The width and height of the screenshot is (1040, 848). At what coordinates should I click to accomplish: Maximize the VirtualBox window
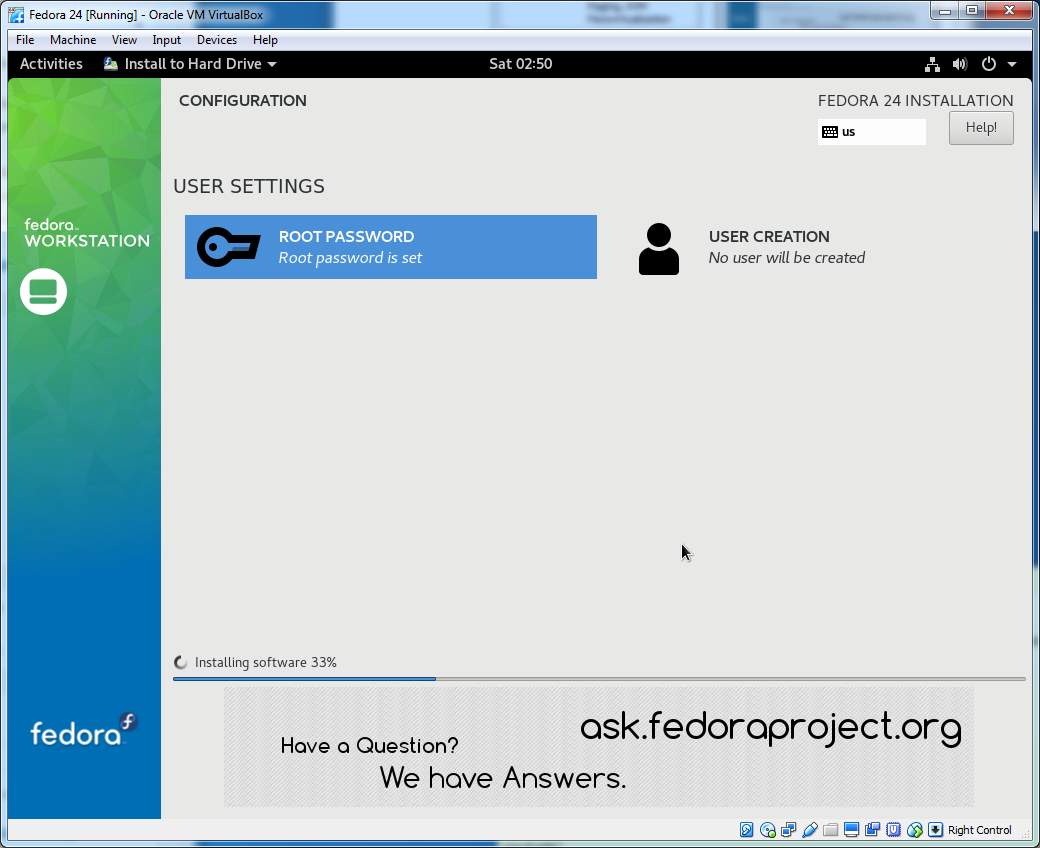(972, 10)
